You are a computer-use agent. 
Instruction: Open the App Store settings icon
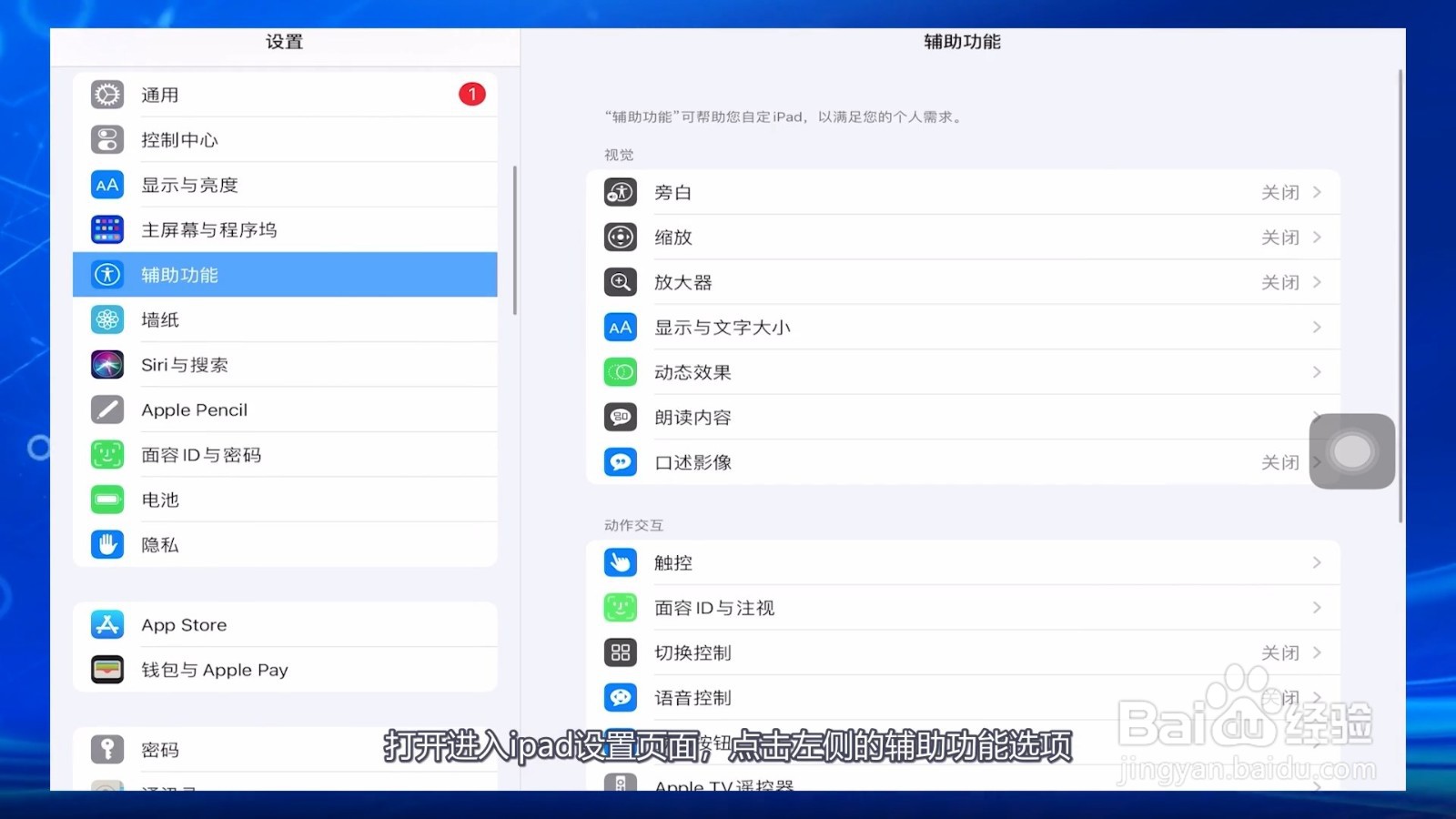106,624
